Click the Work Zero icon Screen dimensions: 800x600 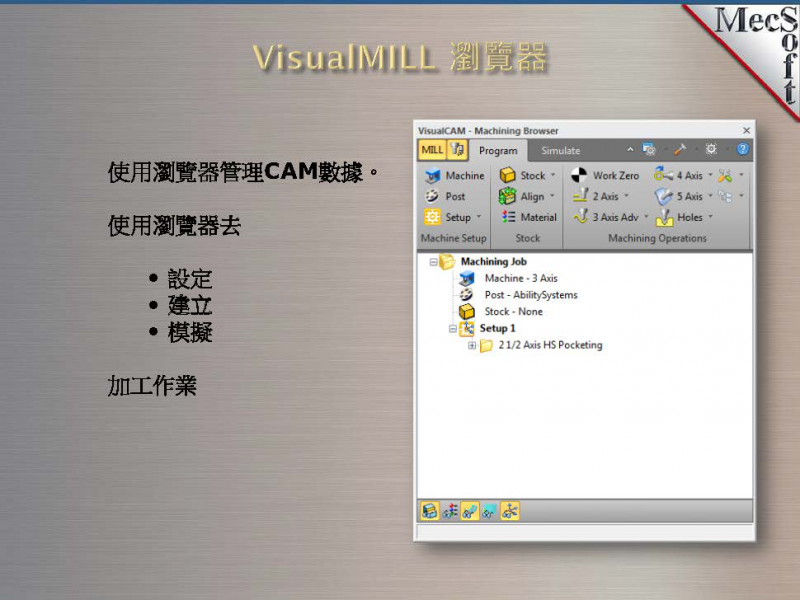click(580, 175)
